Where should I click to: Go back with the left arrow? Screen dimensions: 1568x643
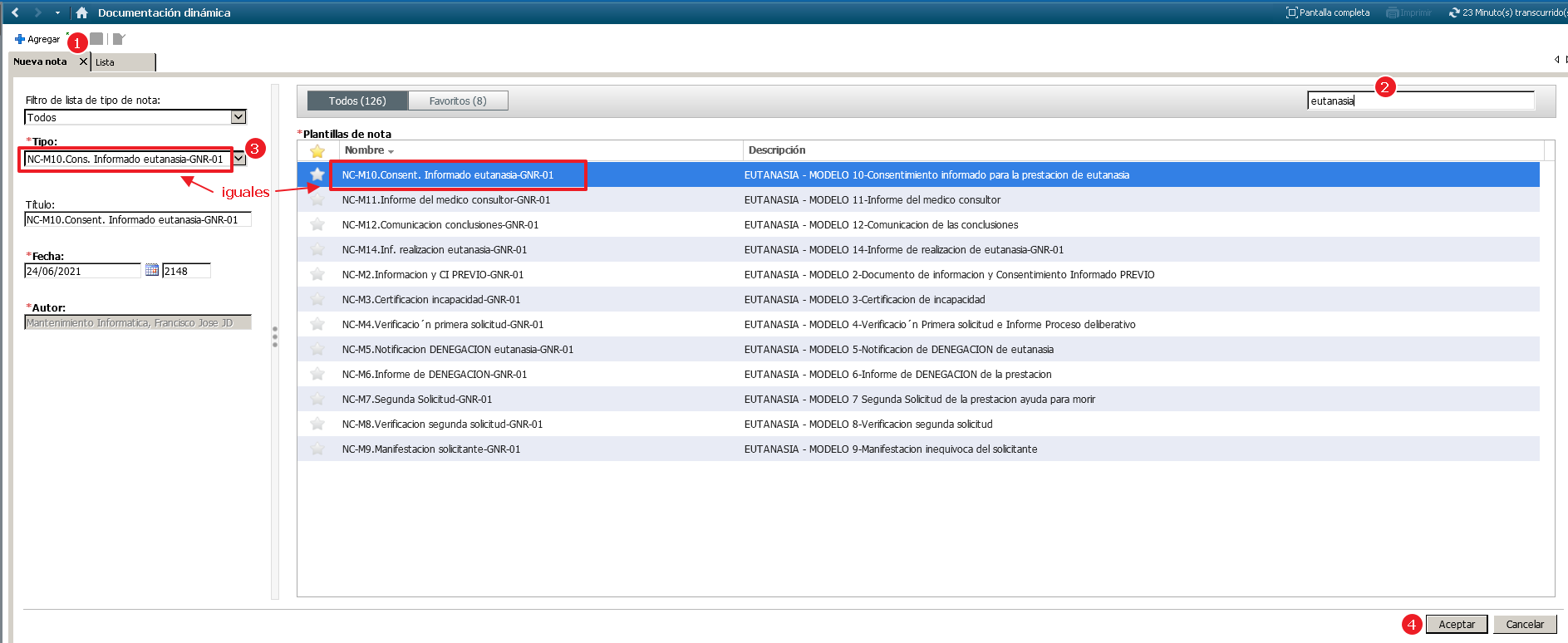(15, 12)
